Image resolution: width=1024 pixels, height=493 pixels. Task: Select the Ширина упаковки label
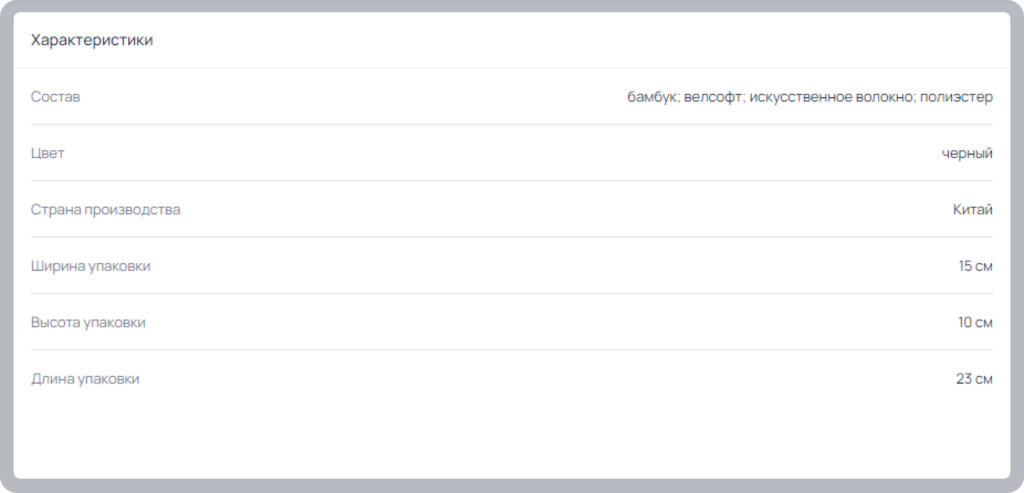[91, 266]
